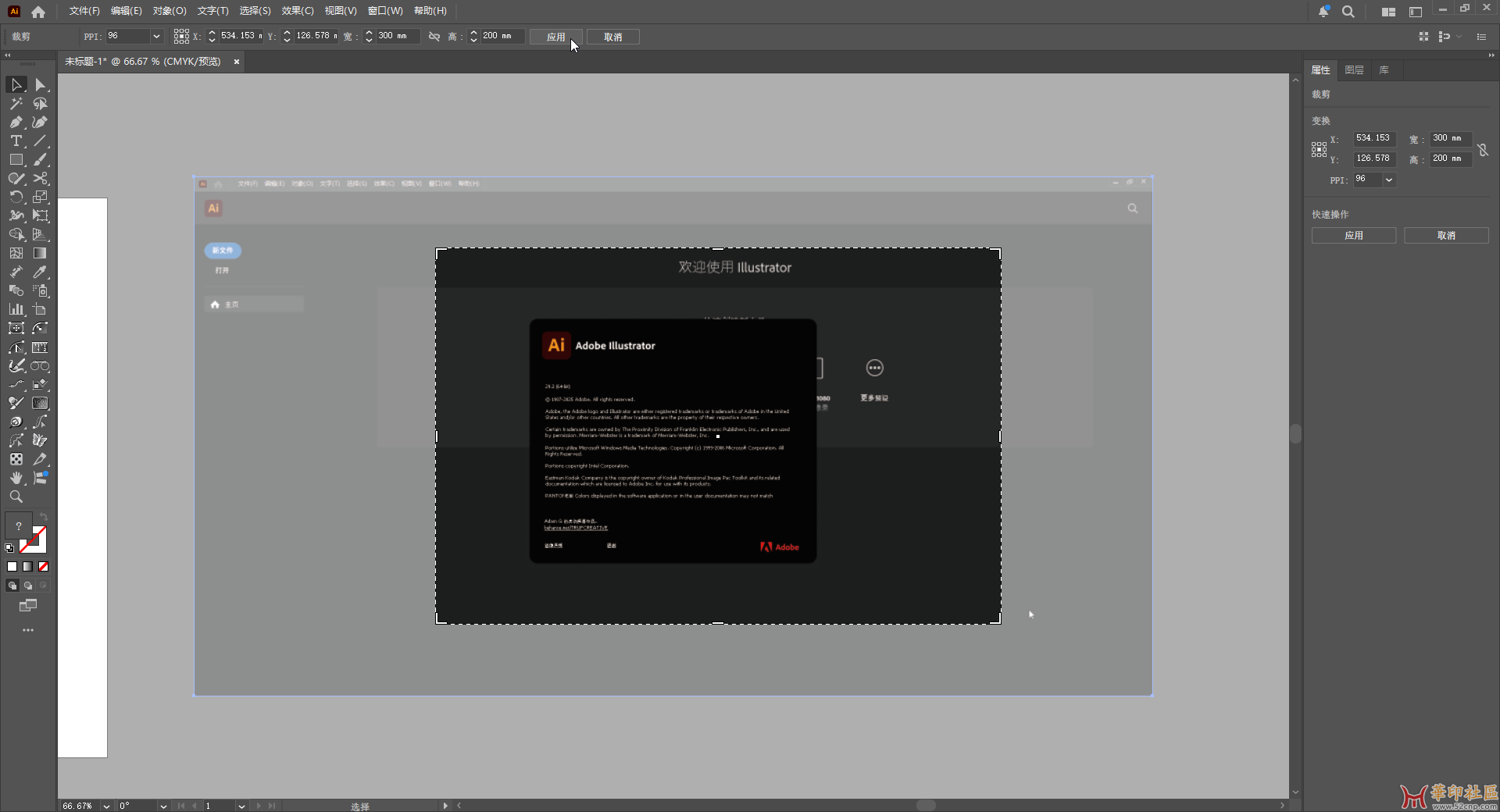Toggle constrain width and height proportions link
The width and height of the screenshot is (1500, 812).
click(434, 37)
